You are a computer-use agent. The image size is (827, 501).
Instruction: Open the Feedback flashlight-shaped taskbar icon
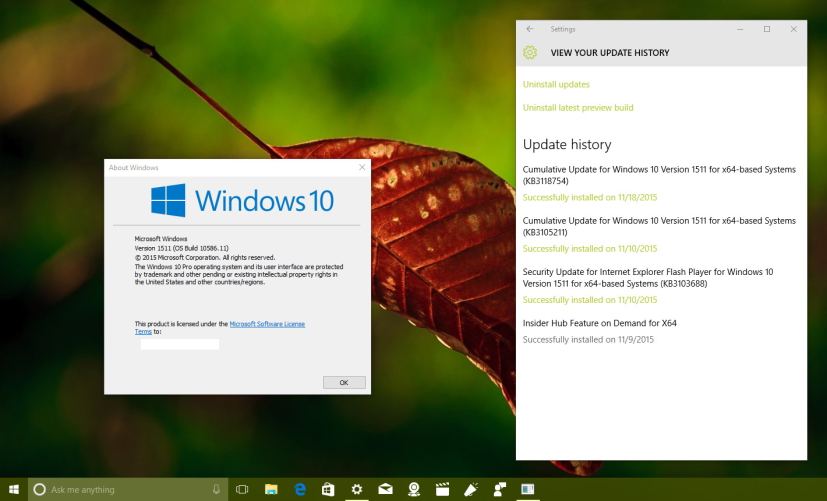click(x=470, y=489)
